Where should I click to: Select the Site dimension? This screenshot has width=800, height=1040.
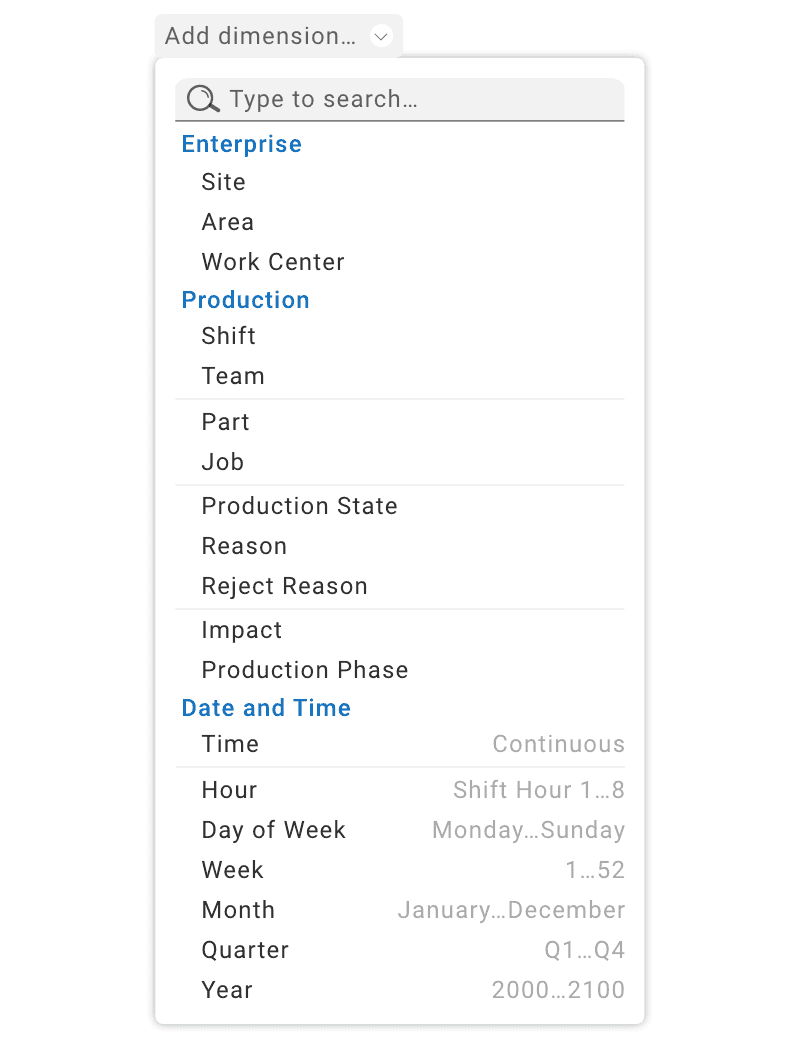point(223,182)
